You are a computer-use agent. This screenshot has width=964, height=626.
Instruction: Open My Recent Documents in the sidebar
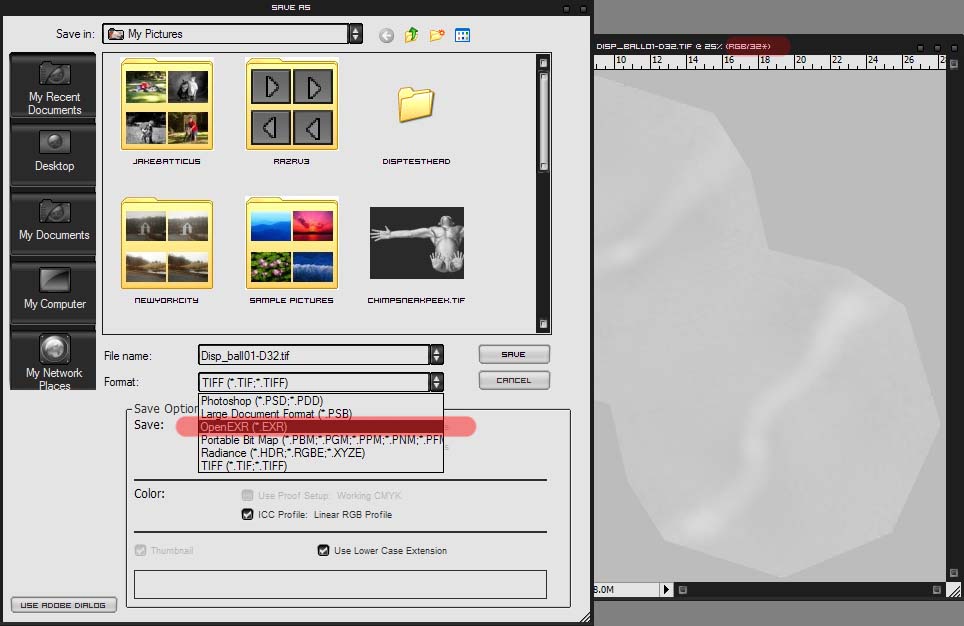54,86
